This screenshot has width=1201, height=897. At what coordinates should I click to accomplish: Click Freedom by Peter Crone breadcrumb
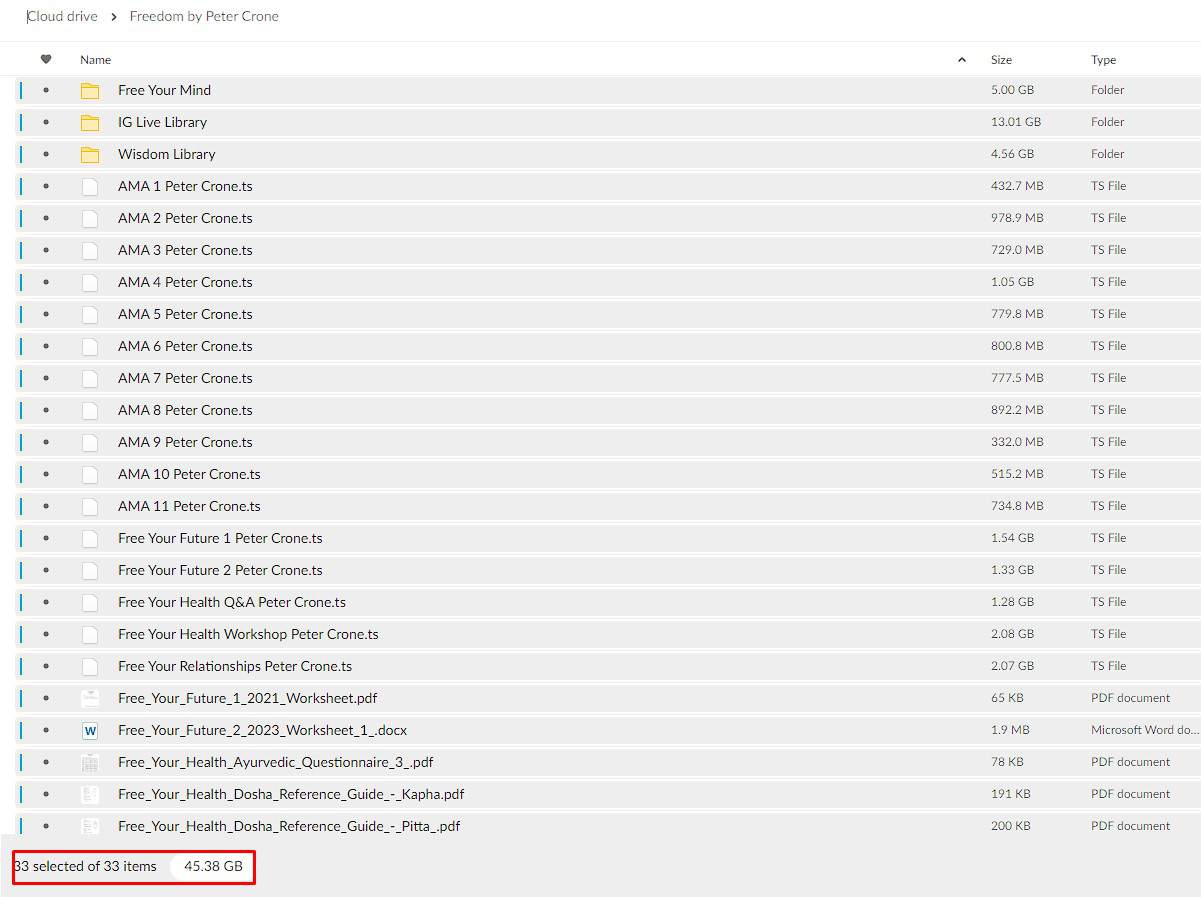[204, 16]
